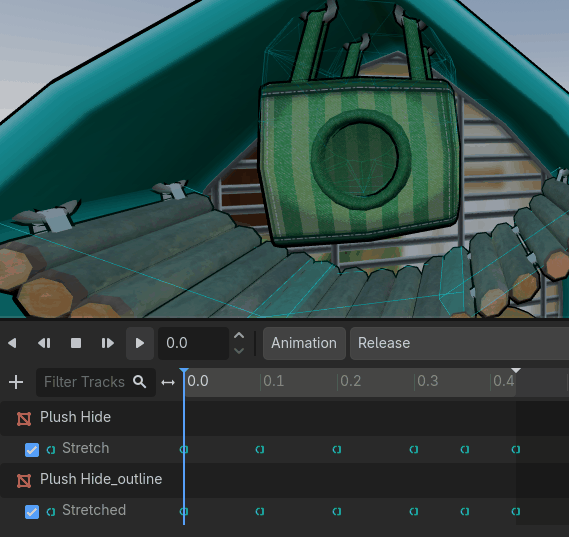Click the magnifier icon in Filter Tracks

point(140,382)
